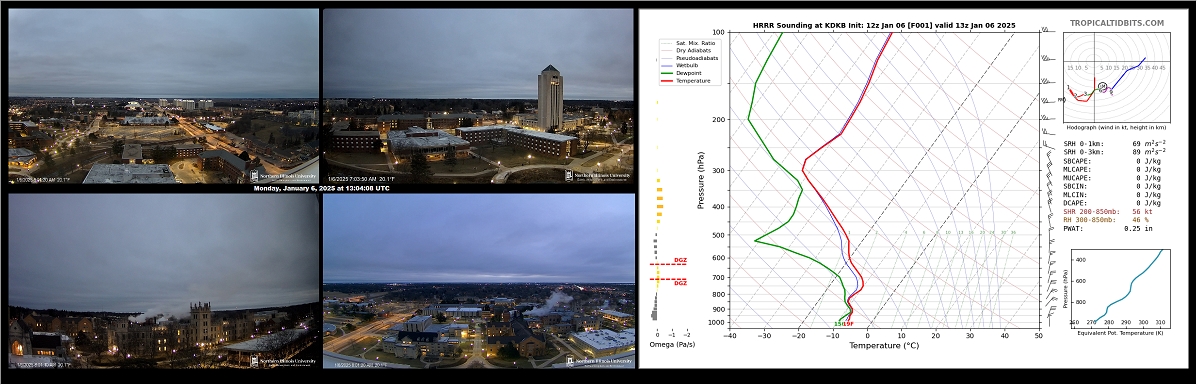This screenshot has width=1197, height=385.
Task: Click the upper red DGZ marker label
Action: [x=679, y=260]
